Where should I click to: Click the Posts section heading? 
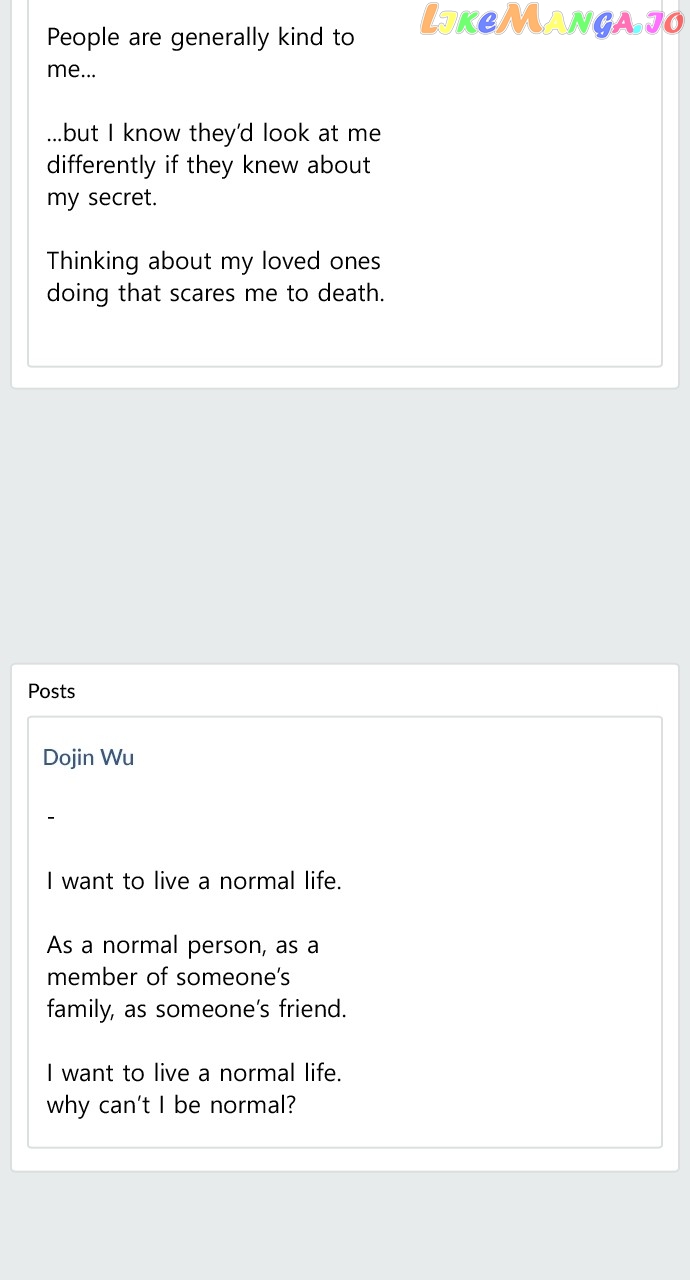(52, 691)
